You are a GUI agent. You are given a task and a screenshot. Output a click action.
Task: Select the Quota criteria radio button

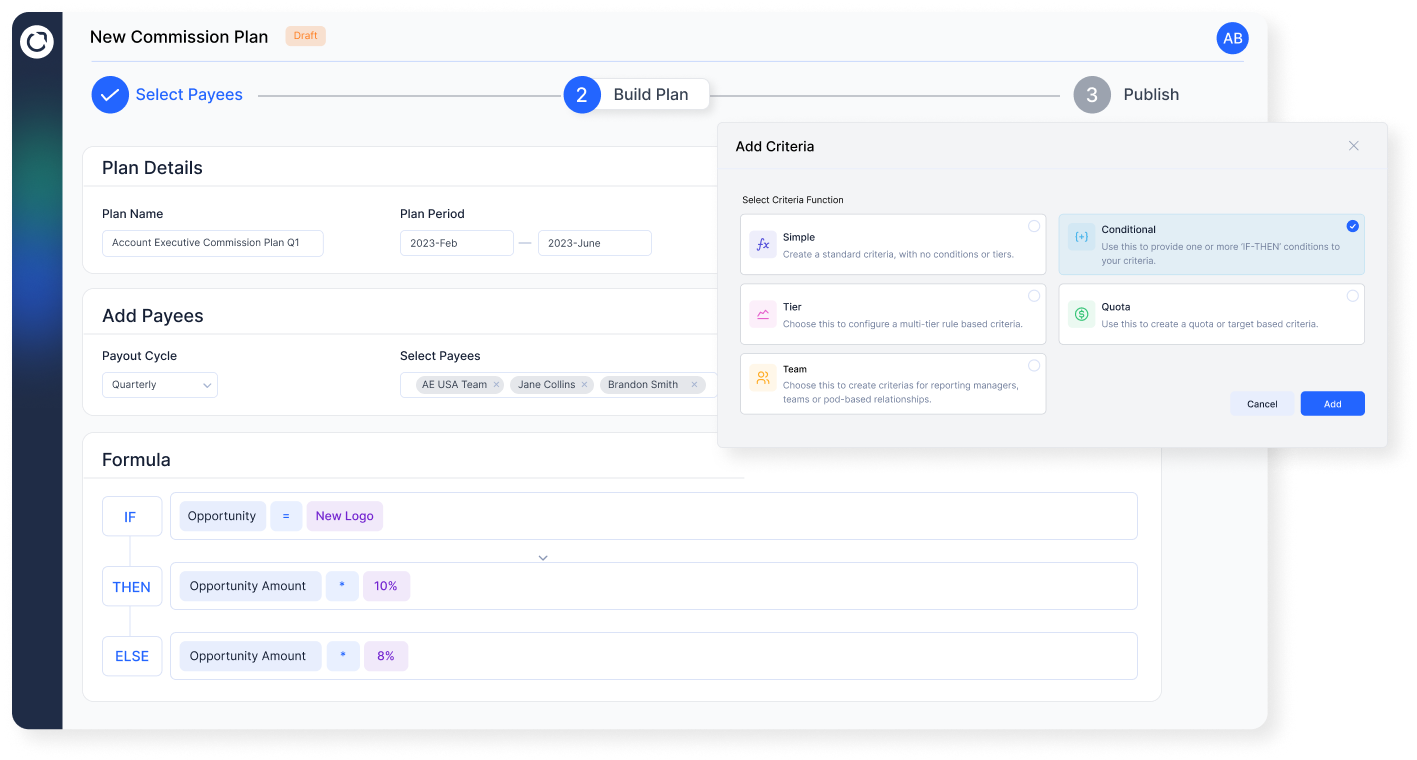click(x=1353, y=296)
